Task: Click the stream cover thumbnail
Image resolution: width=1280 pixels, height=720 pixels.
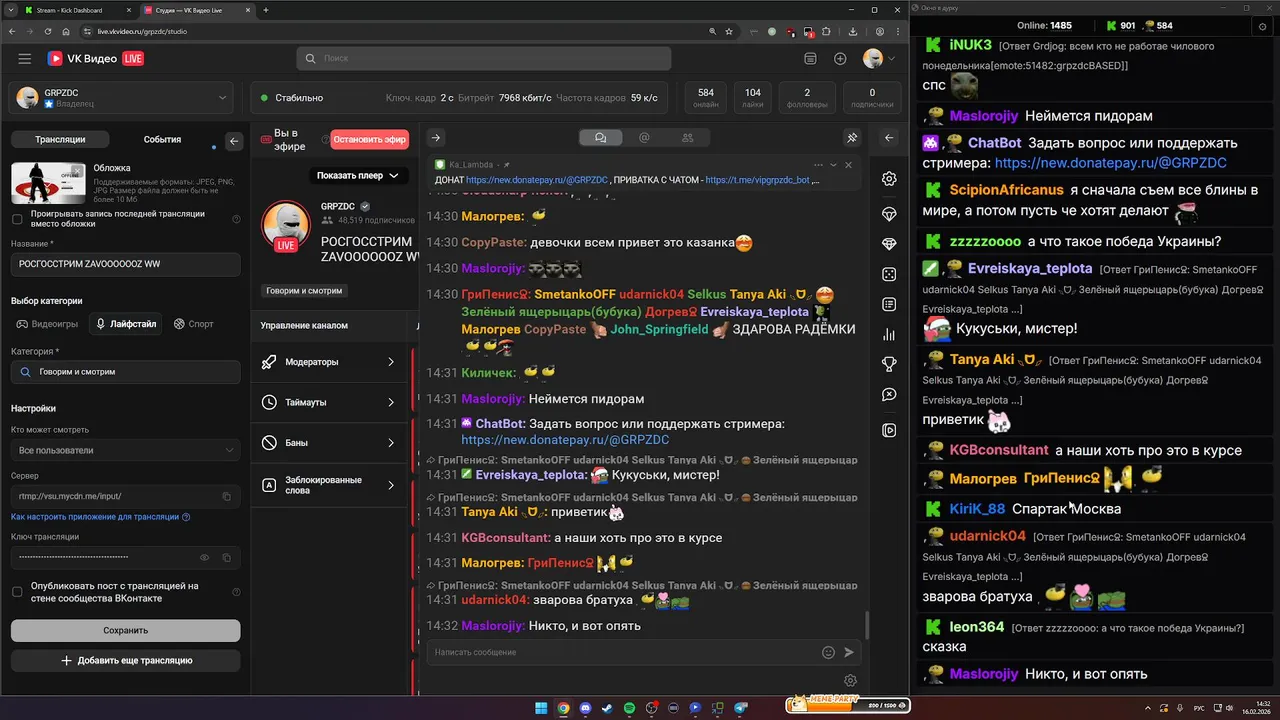Action: coord(48,182)
